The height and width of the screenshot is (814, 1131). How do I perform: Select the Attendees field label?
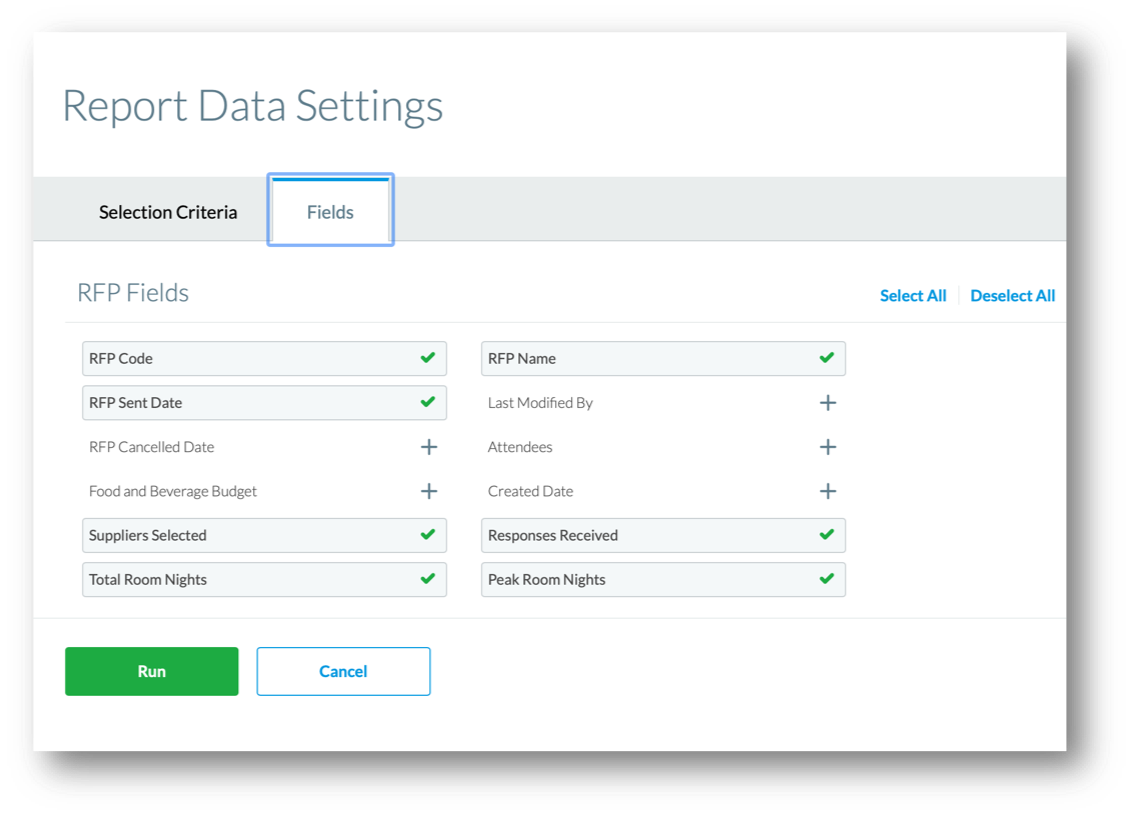(x=520, y=447)
